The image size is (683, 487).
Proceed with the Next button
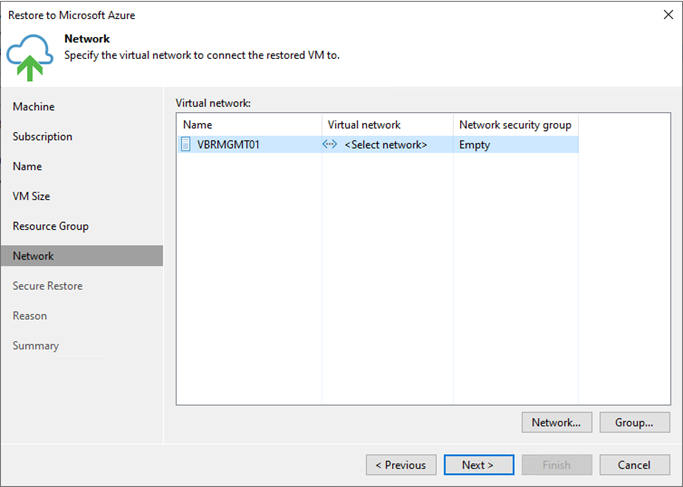pos(479,465)
